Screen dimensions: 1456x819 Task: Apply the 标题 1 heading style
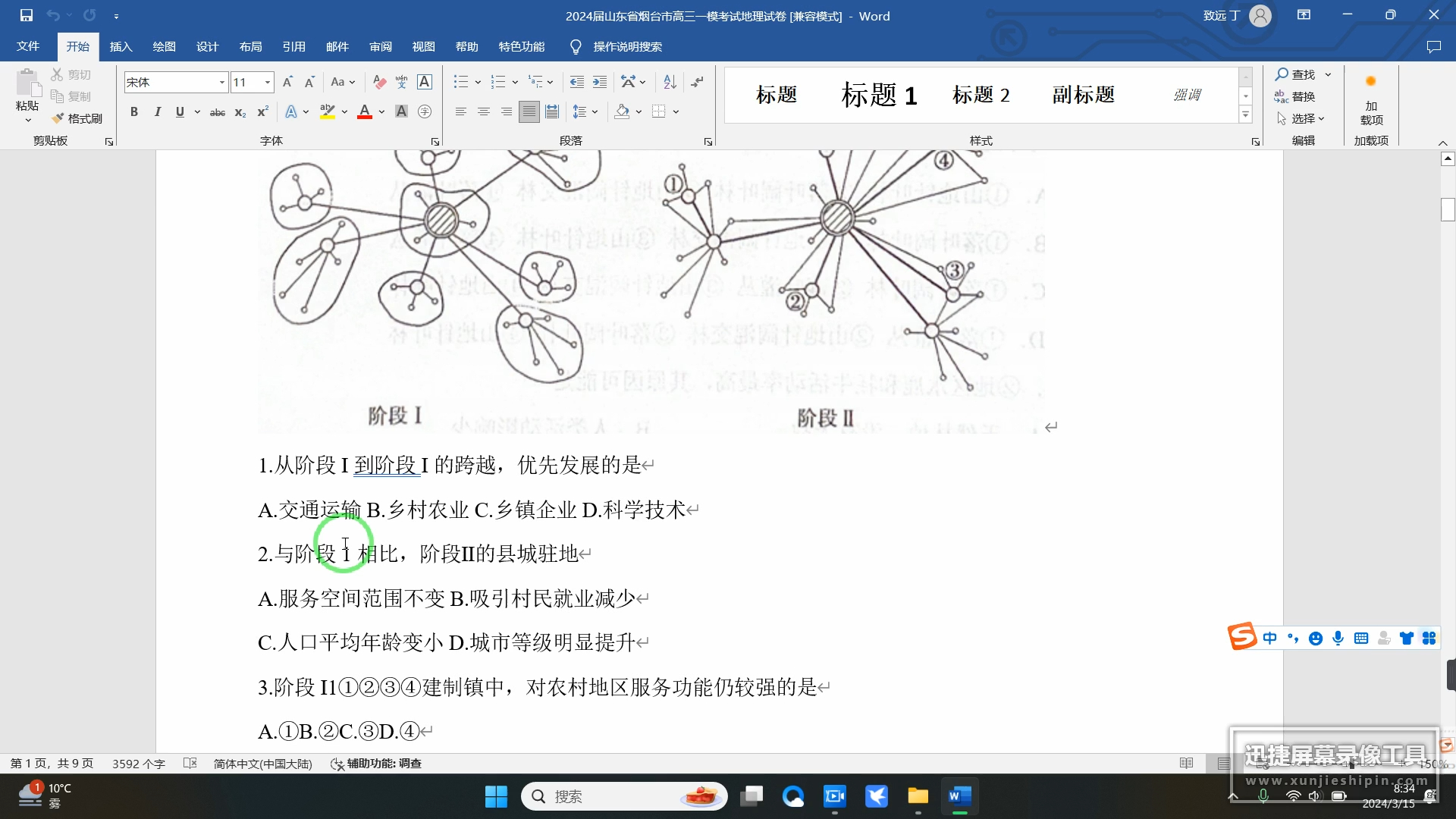click(880, 95)
